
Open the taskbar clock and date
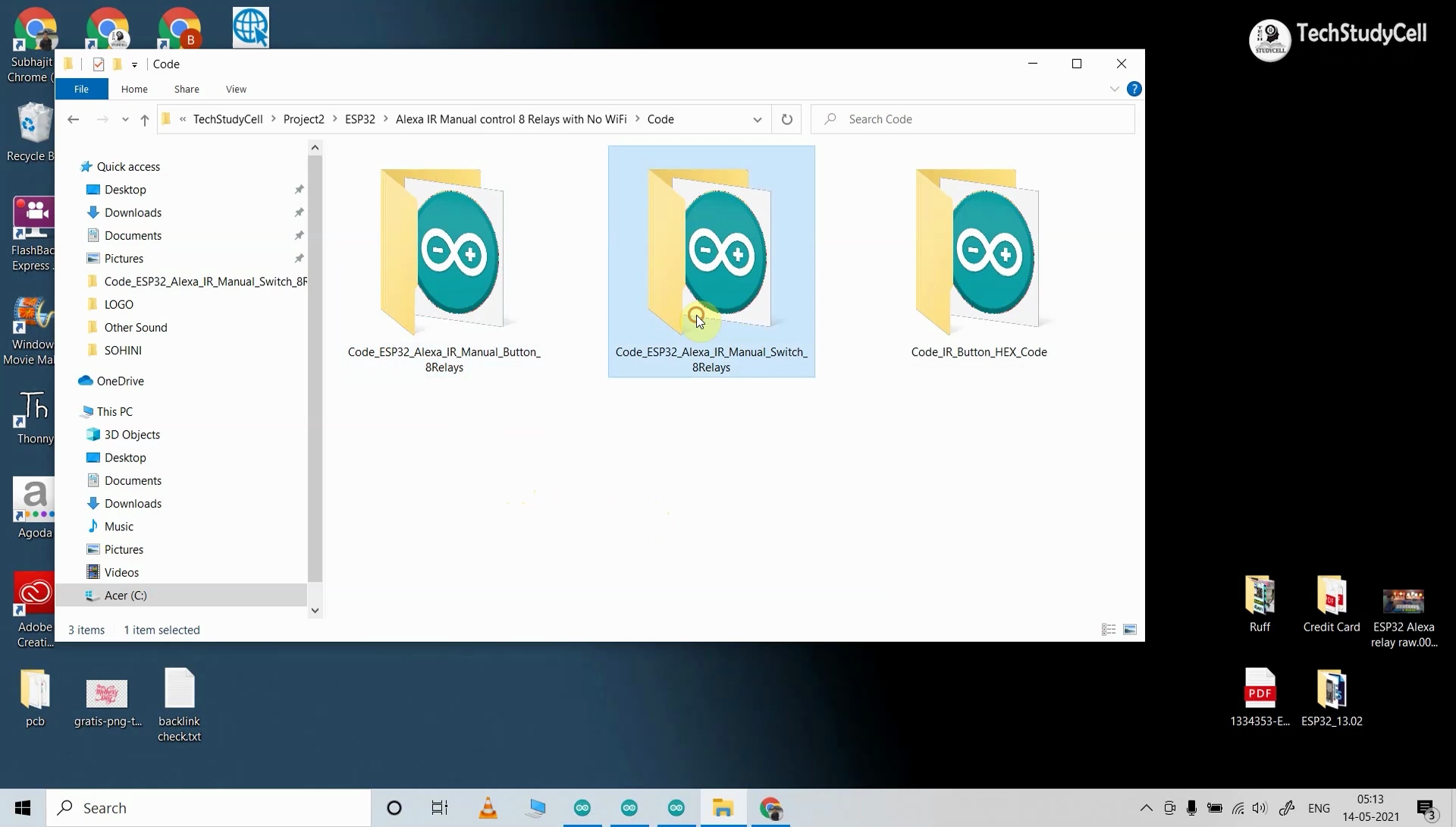(x=1370, y=808)
